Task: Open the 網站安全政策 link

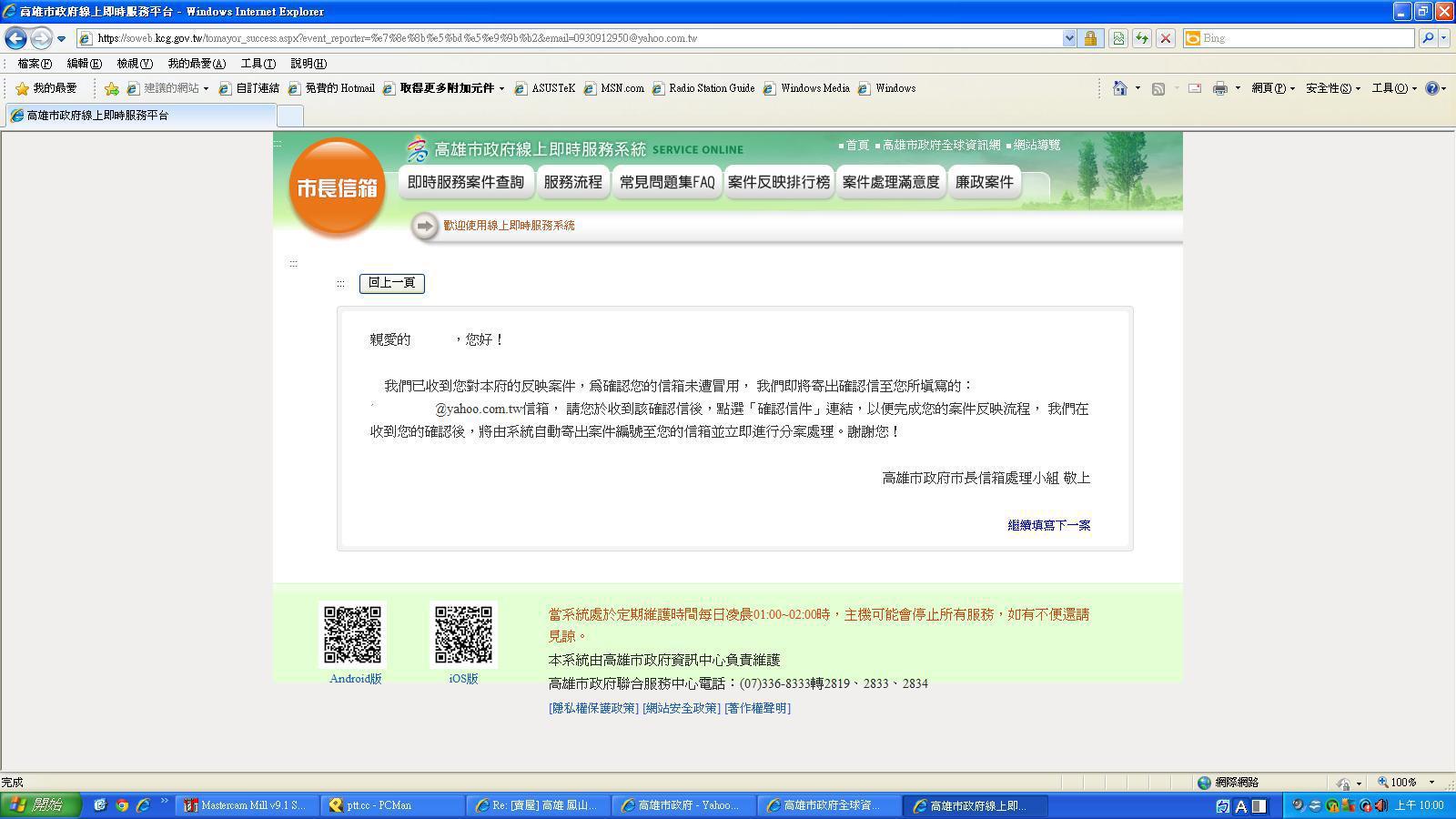Action: coord(682,708)
